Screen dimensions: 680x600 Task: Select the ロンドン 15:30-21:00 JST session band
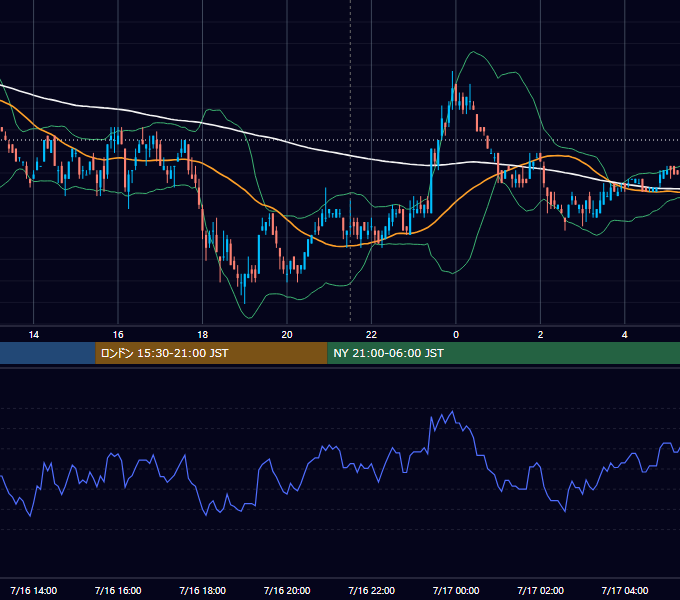click(x=211, y=353)
